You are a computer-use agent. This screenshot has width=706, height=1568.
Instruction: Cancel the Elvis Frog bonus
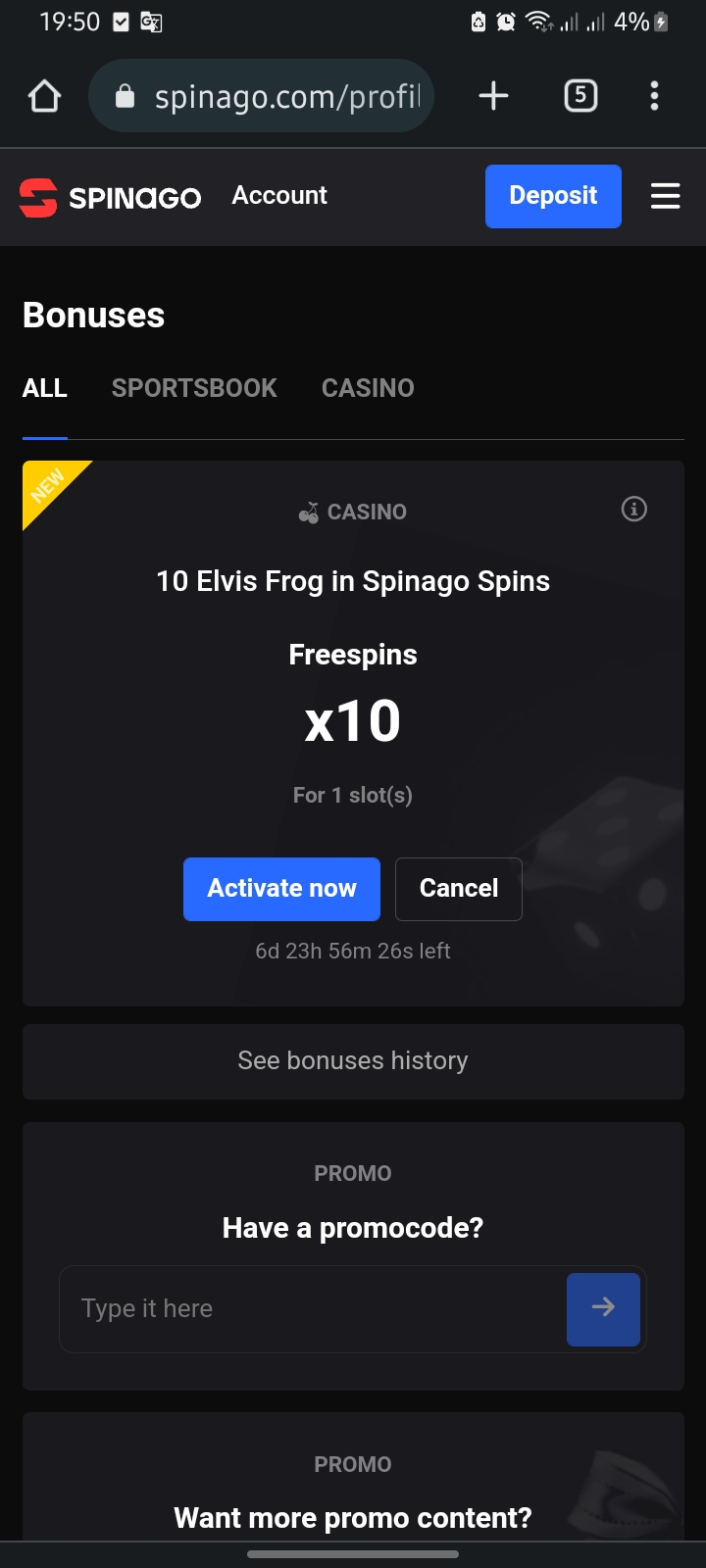458,889
